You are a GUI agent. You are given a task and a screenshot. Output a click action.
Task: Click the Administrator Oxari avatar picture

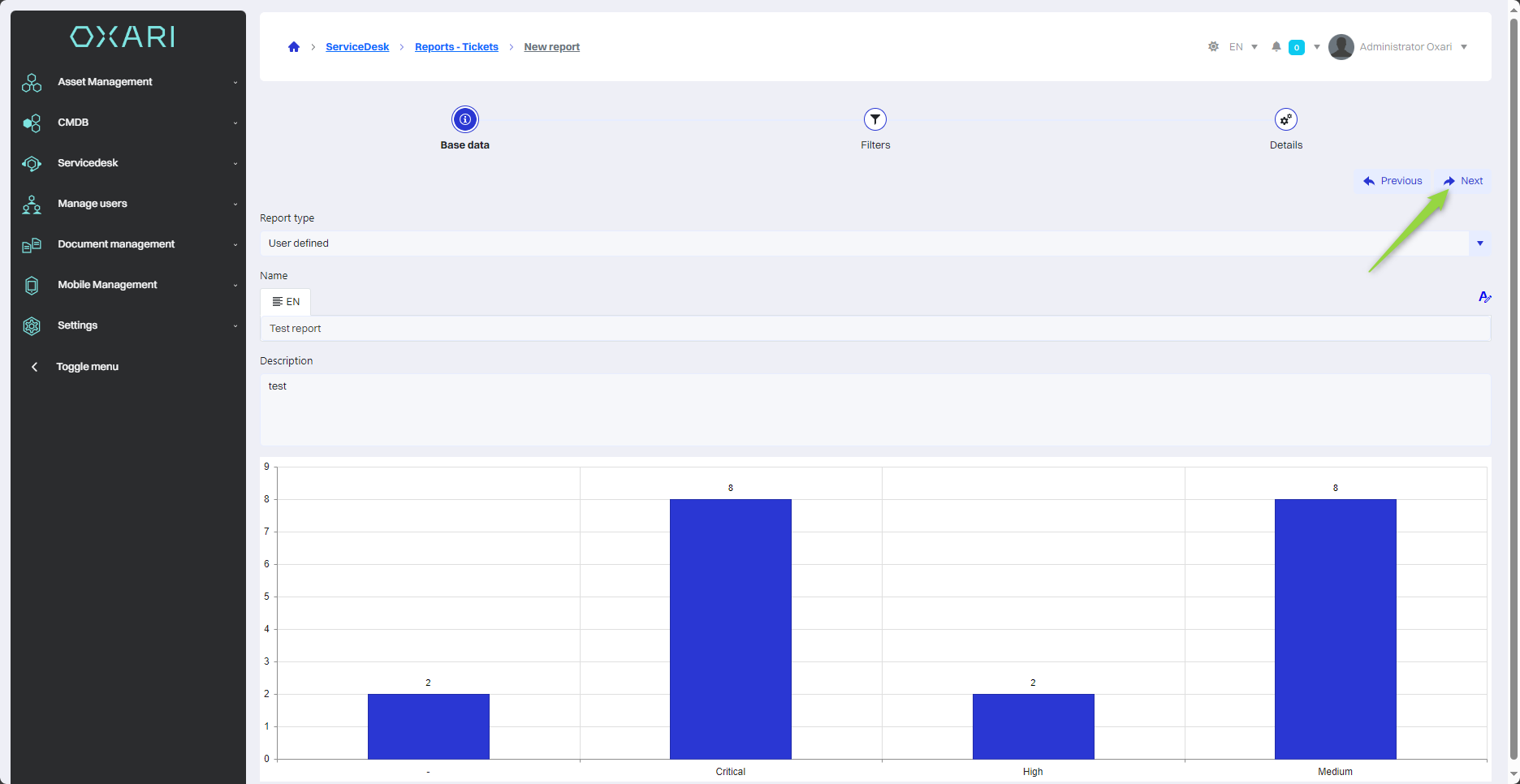click(x=1341, y=47)
